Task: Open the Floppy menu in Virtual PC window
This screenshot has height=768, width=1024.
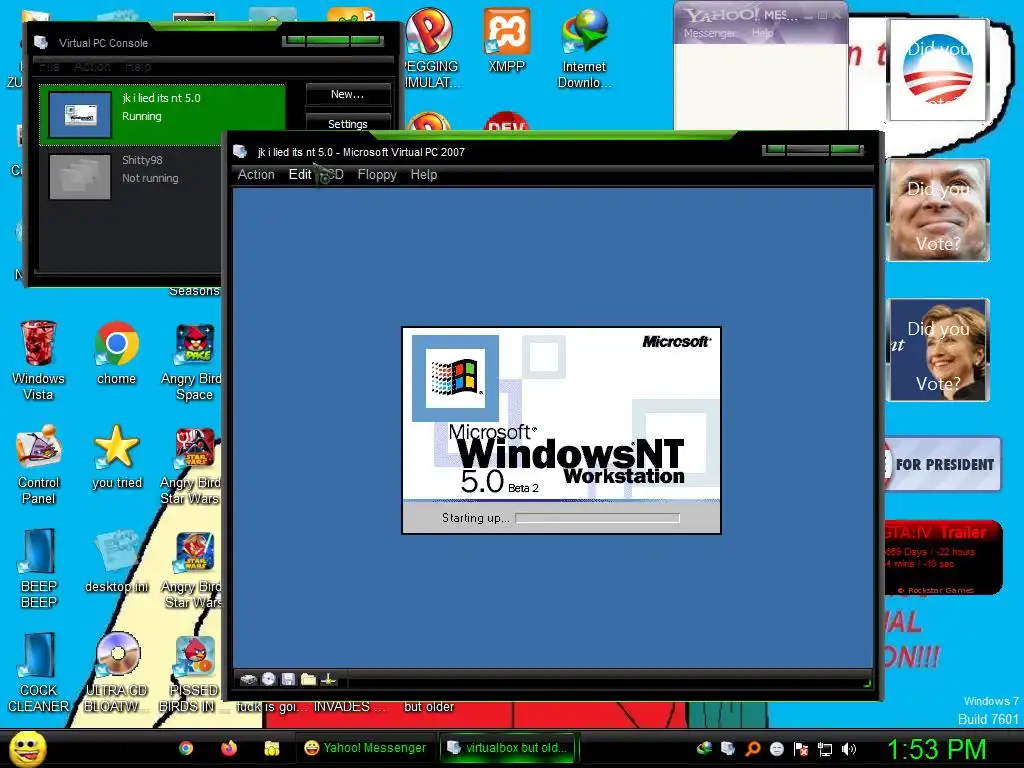Action: 377,174
